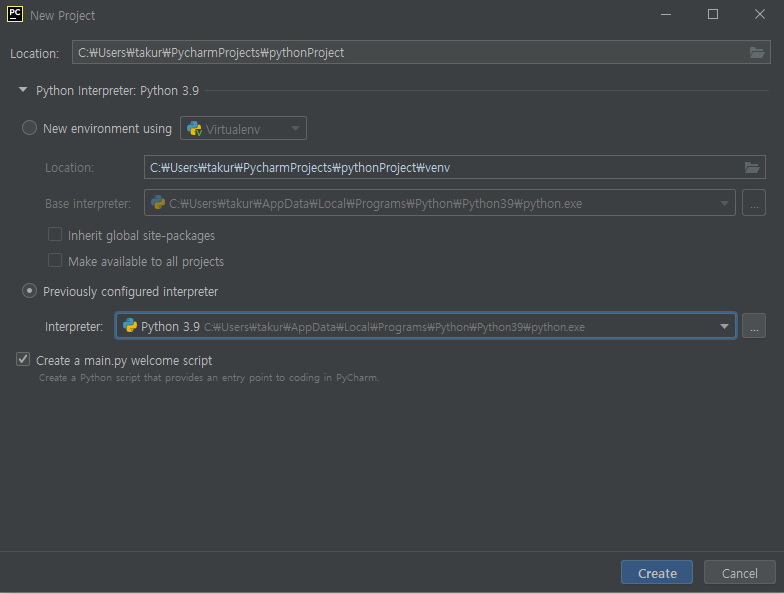Image resolution: width=784 pixels, height=594 pixels.
Task: Click the Base interpreter: label
Action: click(x=88, y=204)
